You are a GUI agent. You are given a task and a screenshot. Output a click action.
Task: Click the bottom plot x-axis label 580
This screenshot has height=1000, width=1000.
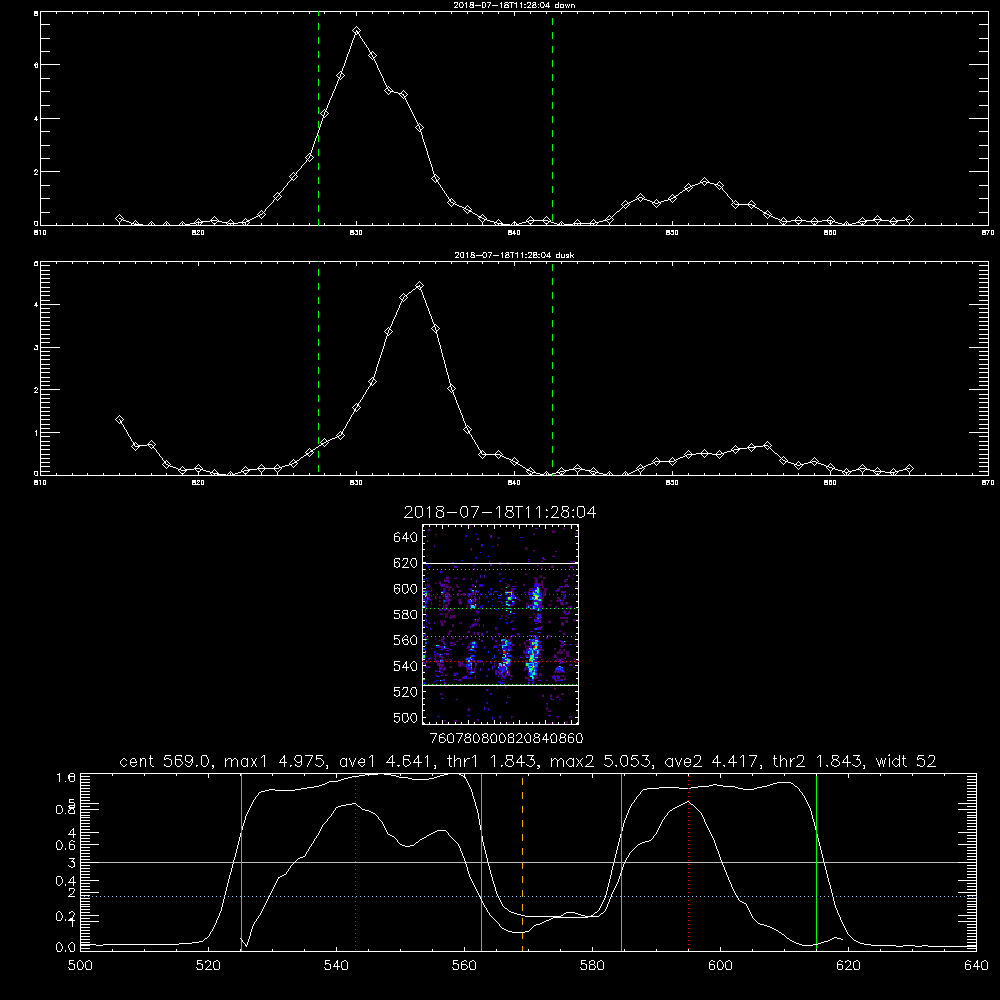tap(592, 966)
